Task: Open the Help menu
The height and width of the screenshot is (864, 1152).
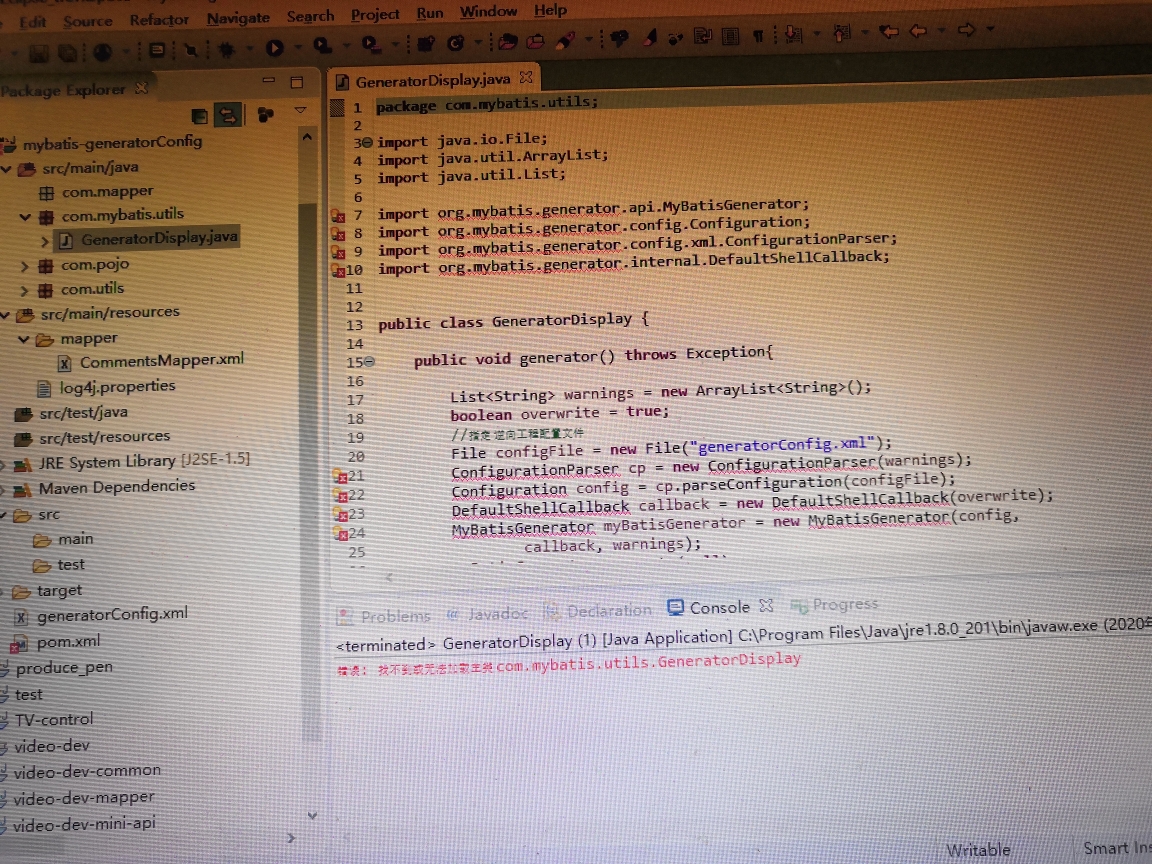Action: click(550, 10)
